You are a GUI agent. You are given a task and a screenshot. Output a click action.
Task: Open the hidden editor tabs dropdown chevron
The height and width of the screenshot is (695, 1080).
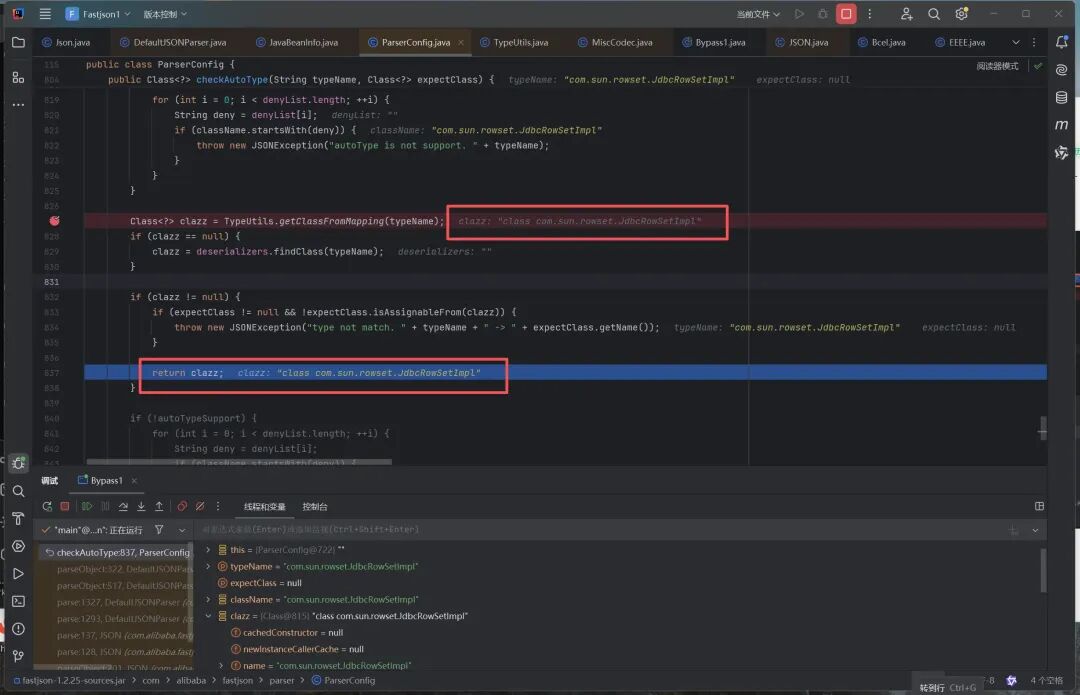tap(1015, 42)
